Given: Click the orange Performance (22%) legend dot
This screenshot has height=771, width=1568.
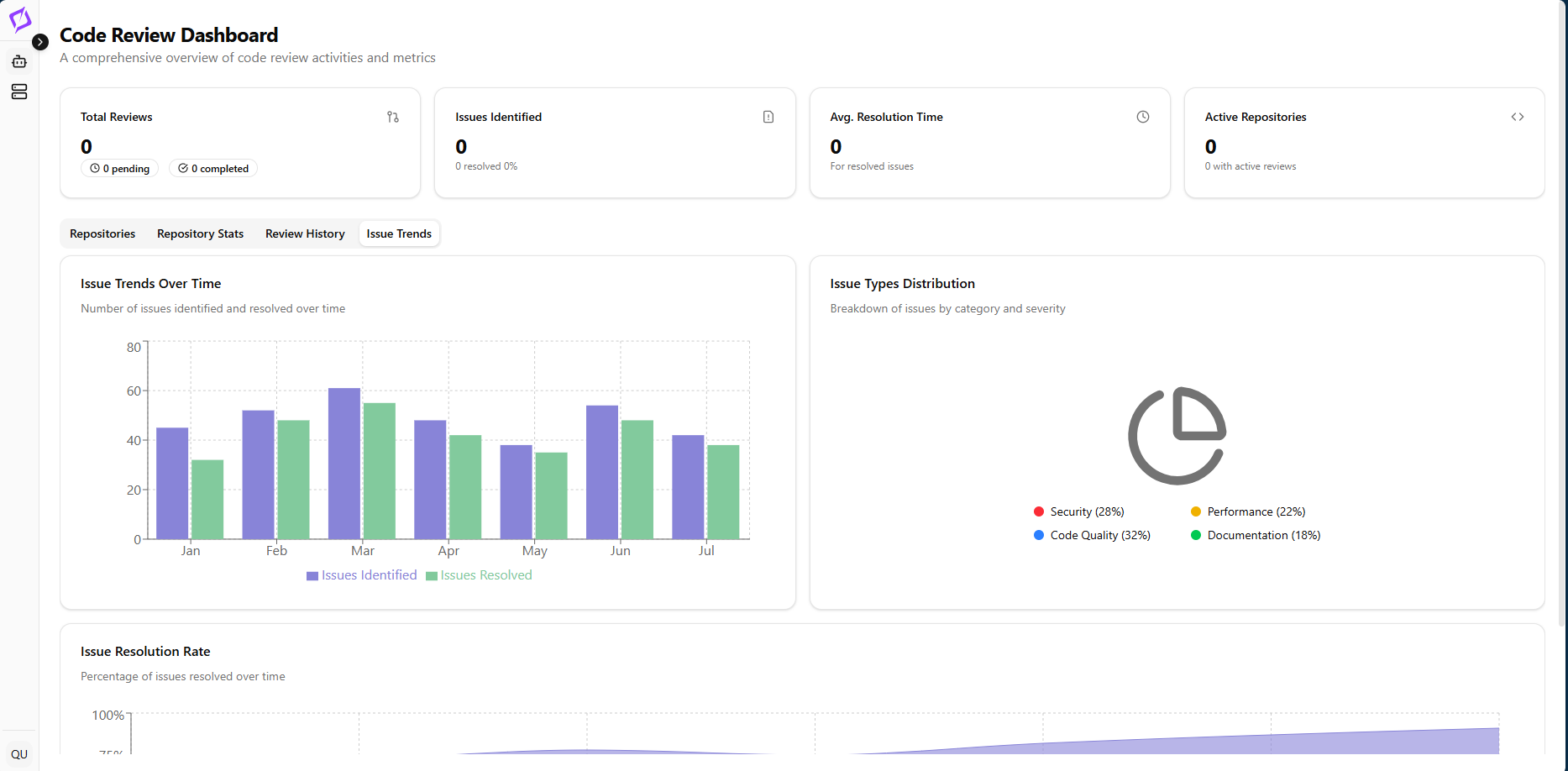Looking at the screenshot, I should tap(1196, 511).
